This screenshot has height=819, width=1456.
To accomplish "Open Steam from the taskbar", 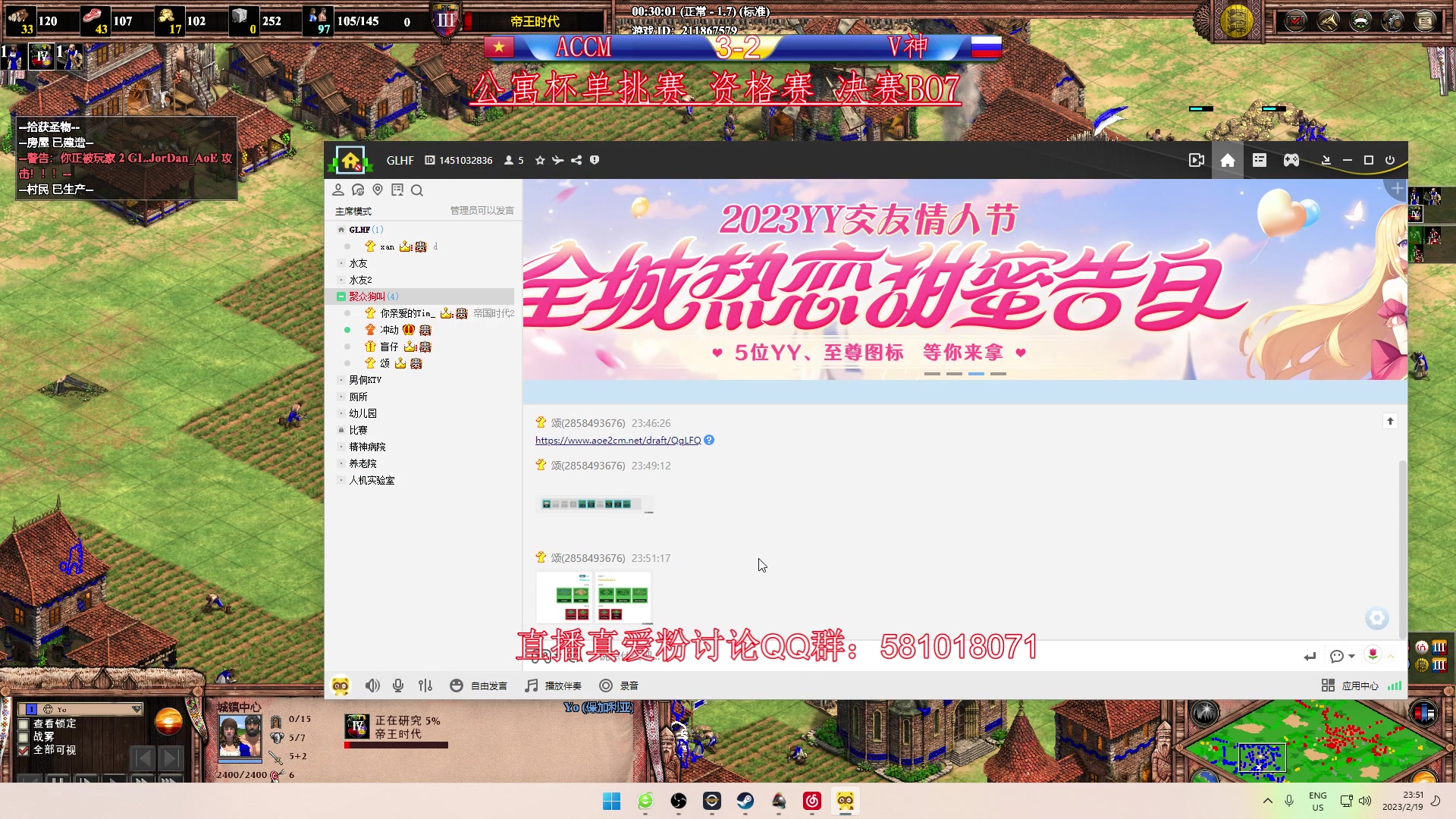I will pyautogui.click(x=745, y=801).
